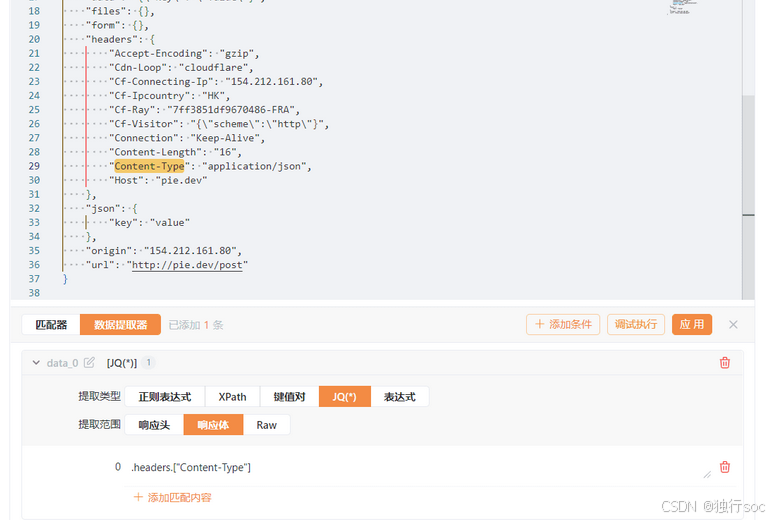Select 表达式 extraction type
Image resolution: width=773 pixels, height=520 pixels.
coord(400,397)
